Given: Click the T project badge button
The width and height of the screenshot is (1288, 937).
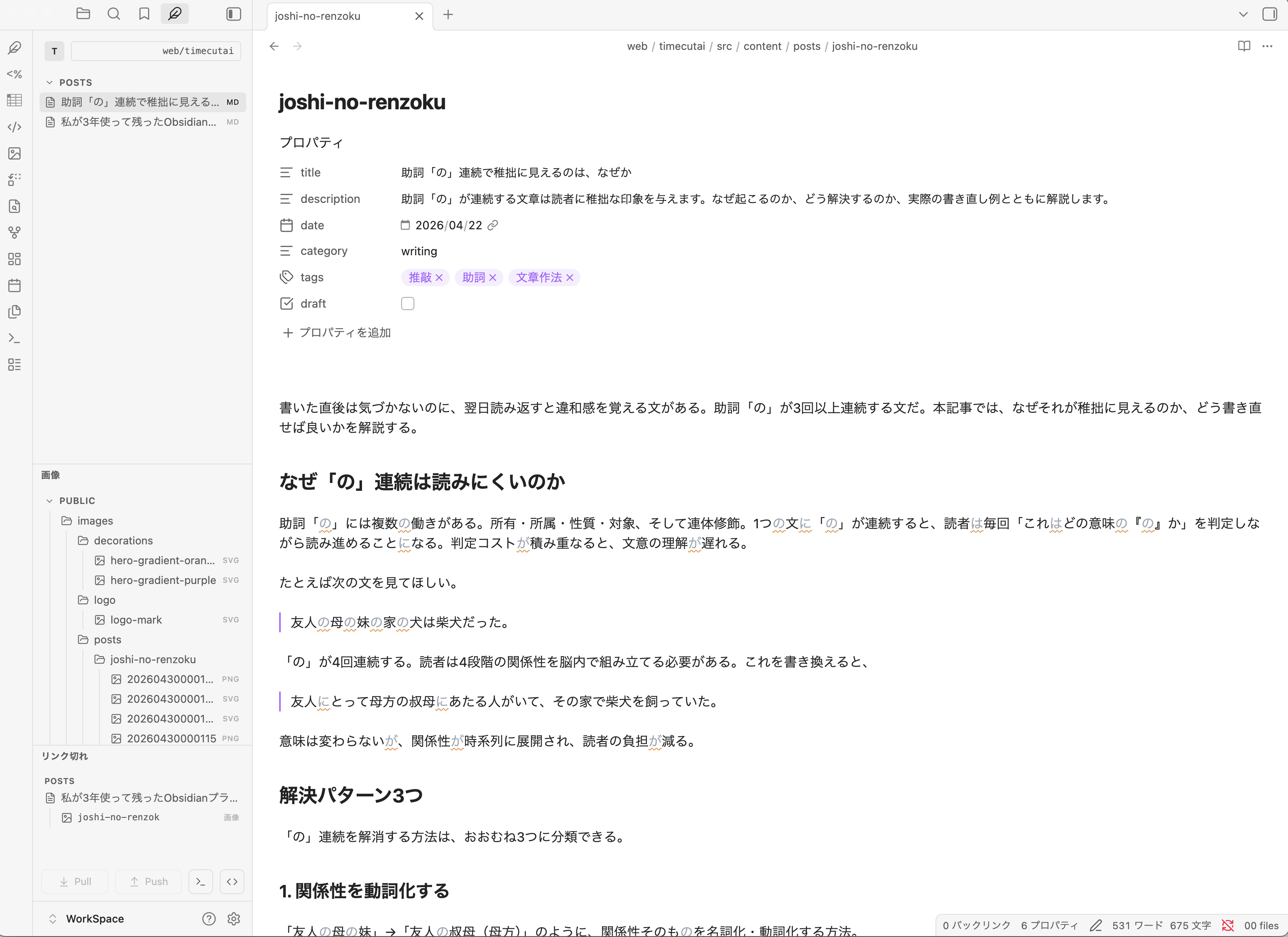Looking at the screenshot, I should pyautogui.click(x=54, y=51).
